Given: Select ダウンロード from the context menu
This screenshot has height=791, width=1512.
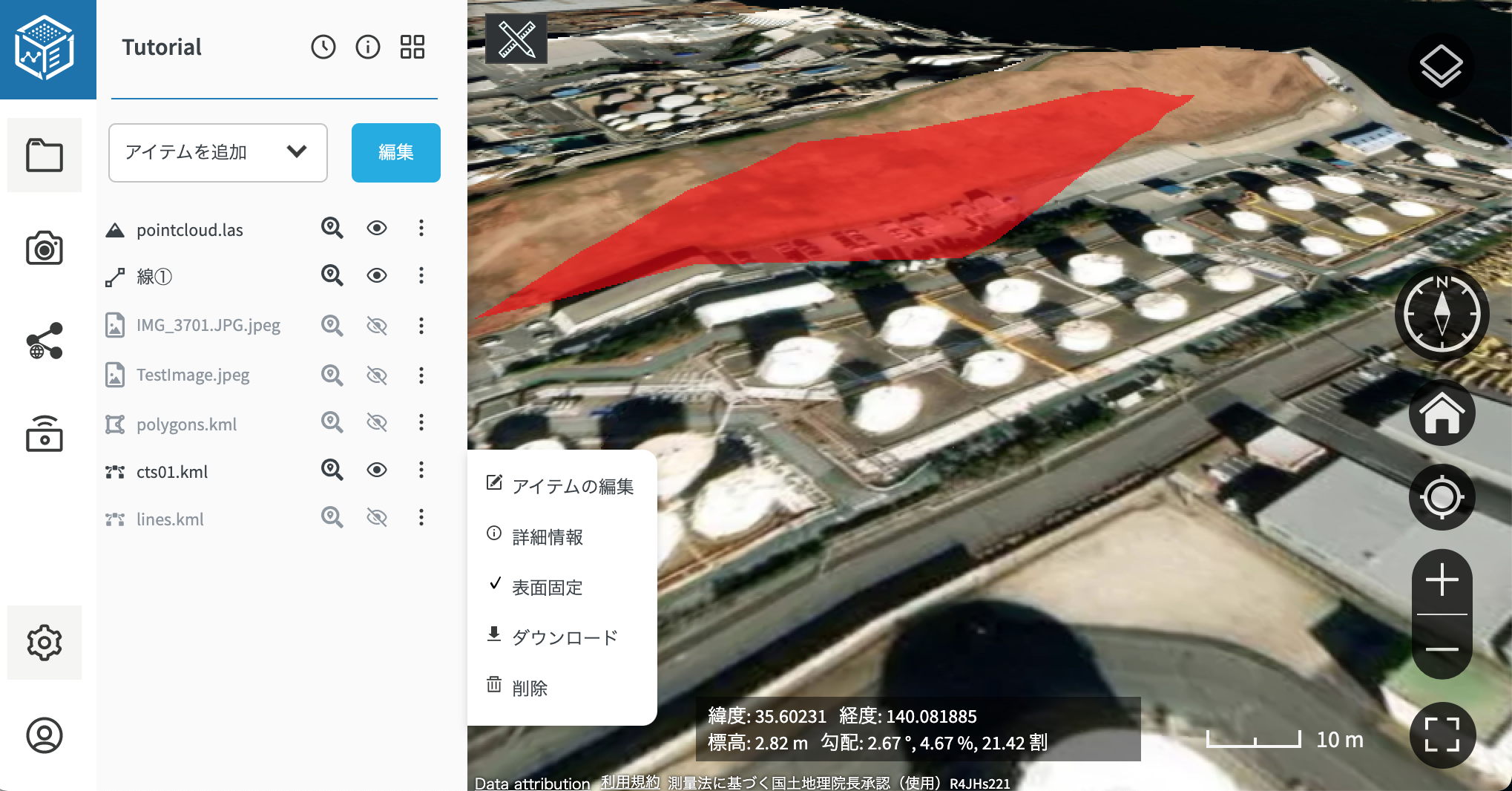Looking at the screenshot, I should (565, 637).
